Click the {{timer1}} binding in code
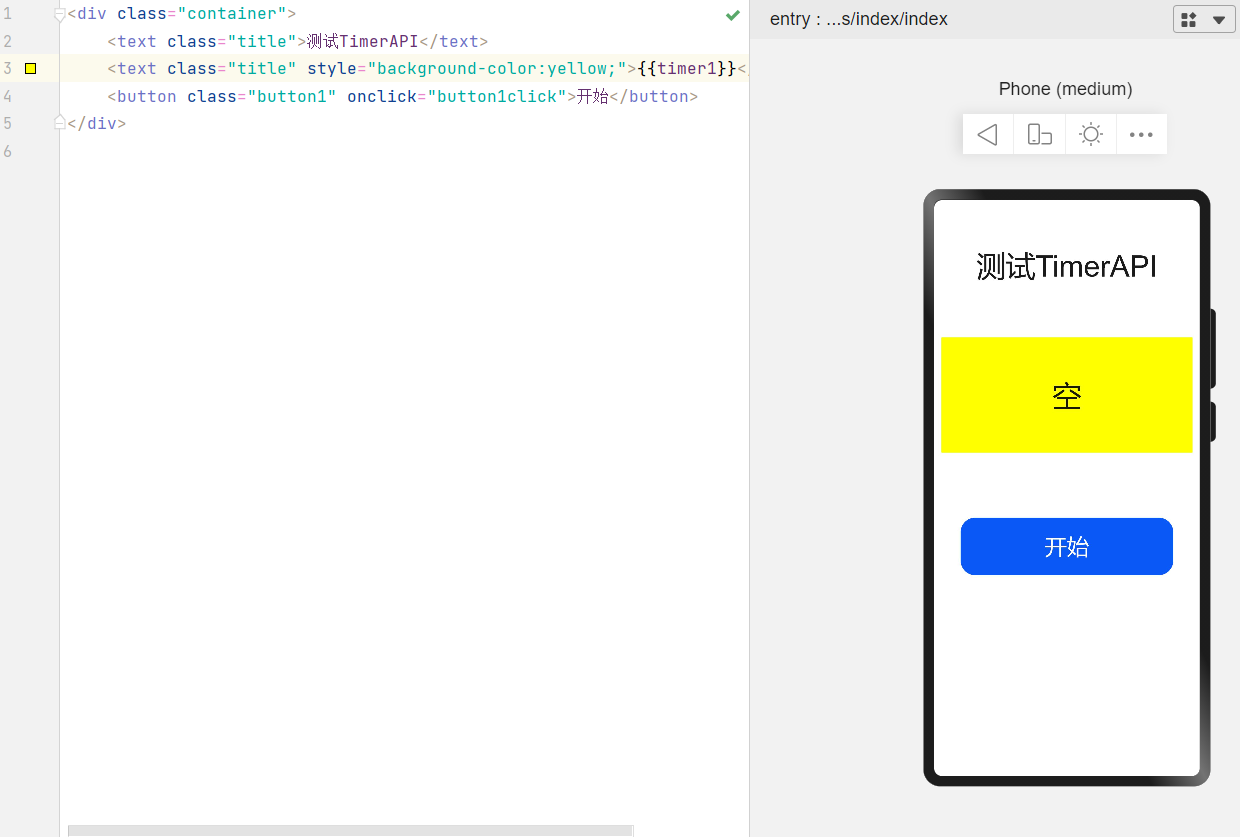 [x=687, y=69]
